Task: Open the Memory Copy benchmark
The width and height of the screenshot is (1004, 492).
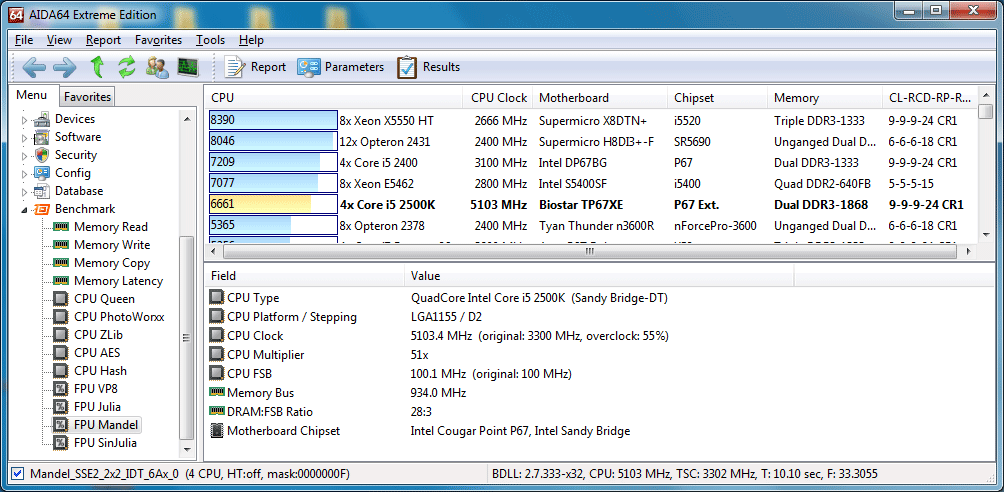Action: point(111,263)
